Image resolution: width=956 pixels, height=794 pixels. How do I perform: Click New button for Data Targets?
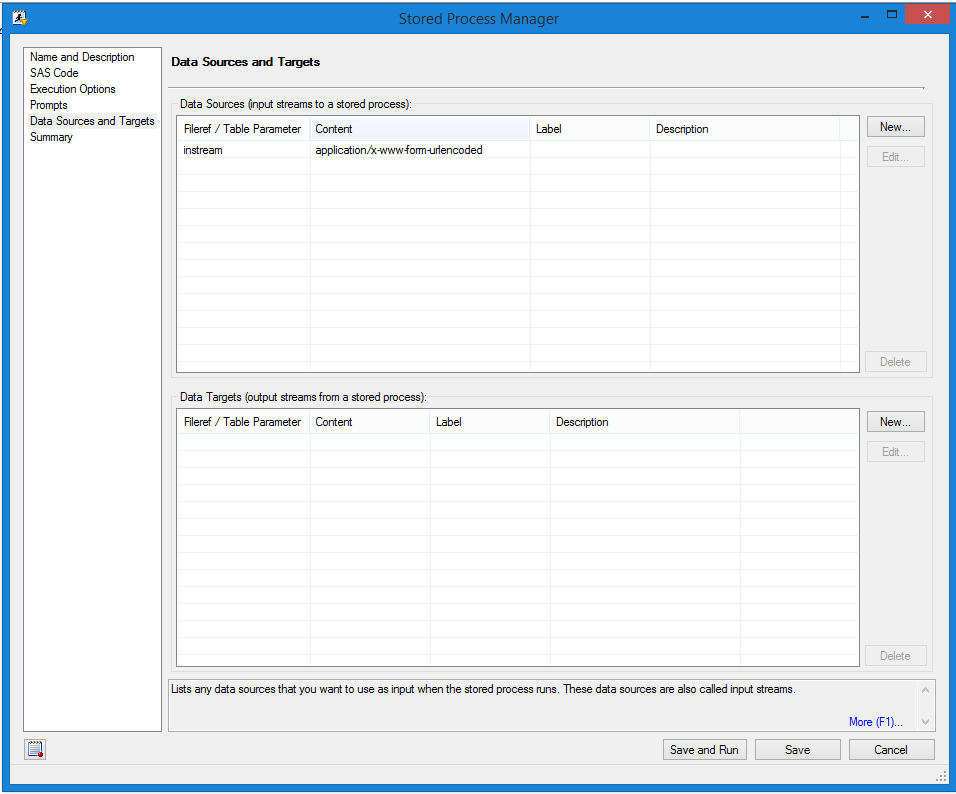point(895,422)
